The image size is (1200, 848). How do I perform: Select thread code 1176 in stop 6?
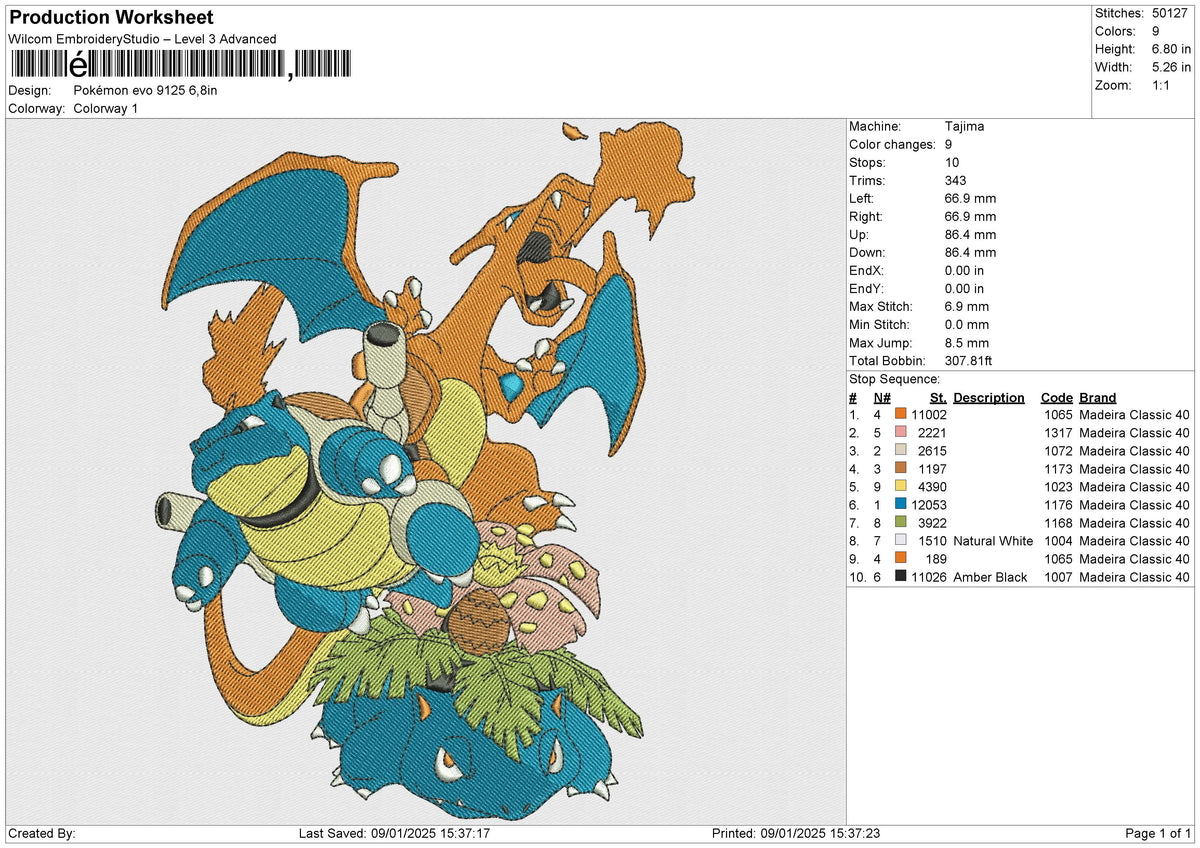(1058, 505)
